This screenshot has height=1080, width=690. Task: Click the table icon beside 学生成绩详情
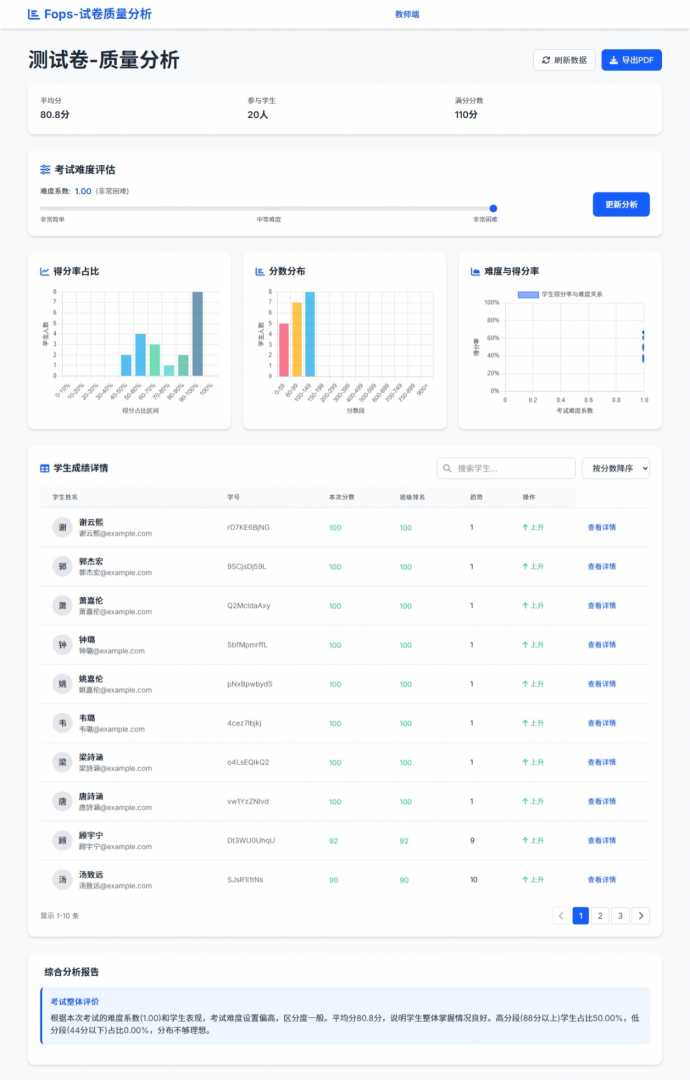point(45,468)
